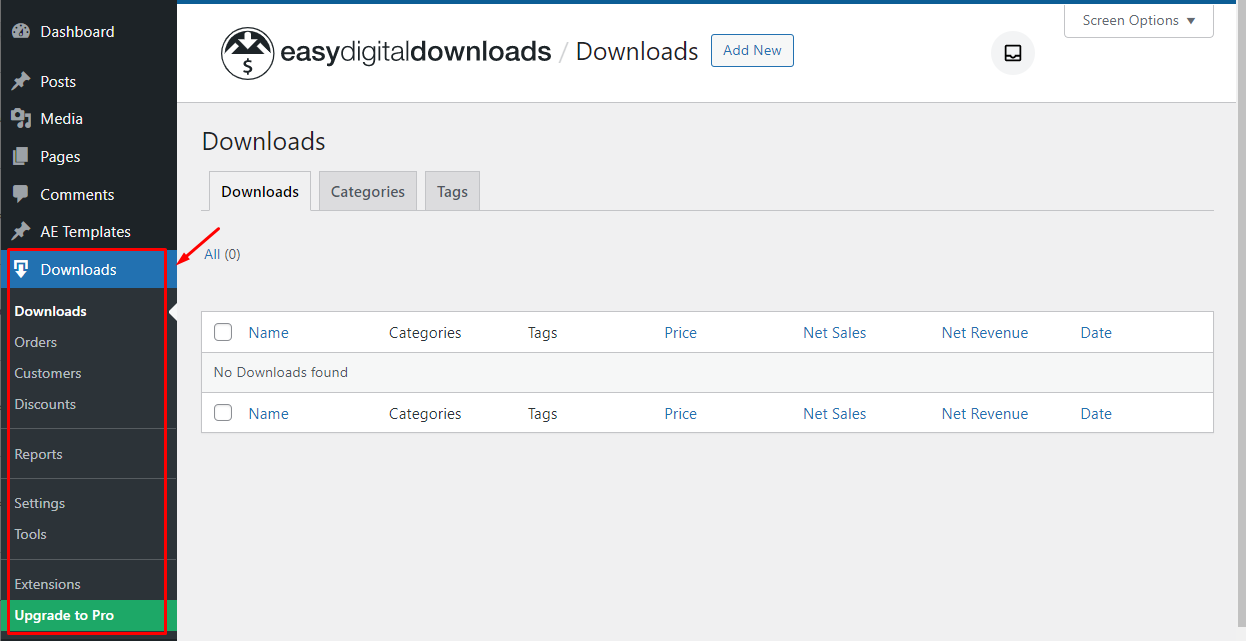Open the Orders submenu item
1246x641 pixels.
tap(35, 341)
